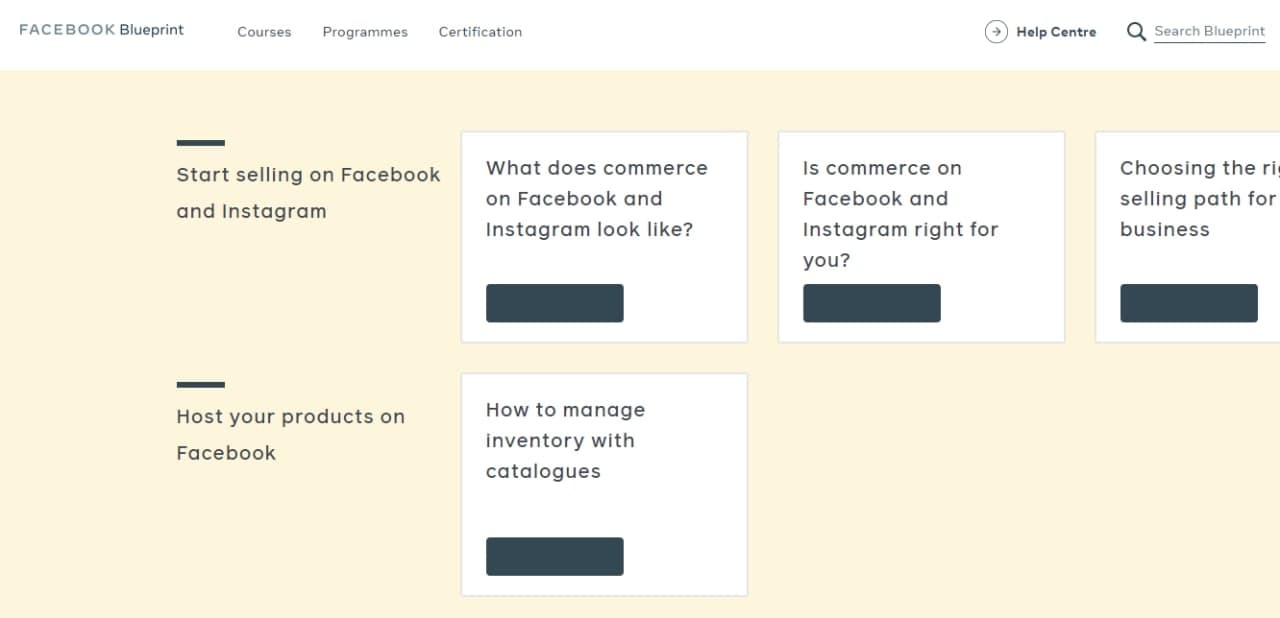
Task: Open "What does commerce on Facebook" course title
Action: 597,198
